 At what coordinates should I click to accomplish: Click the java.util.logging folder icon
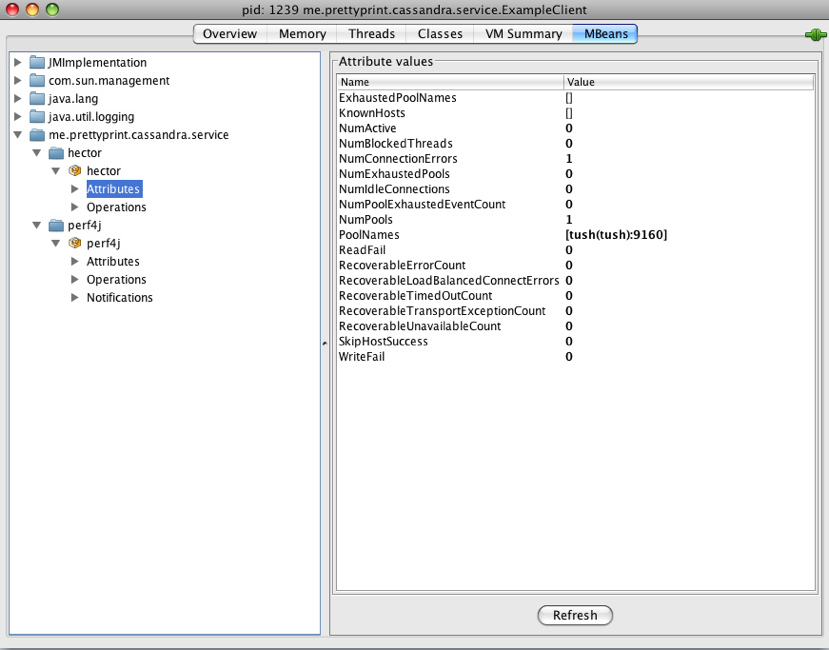pyautogui.click(x=37, y=116)
